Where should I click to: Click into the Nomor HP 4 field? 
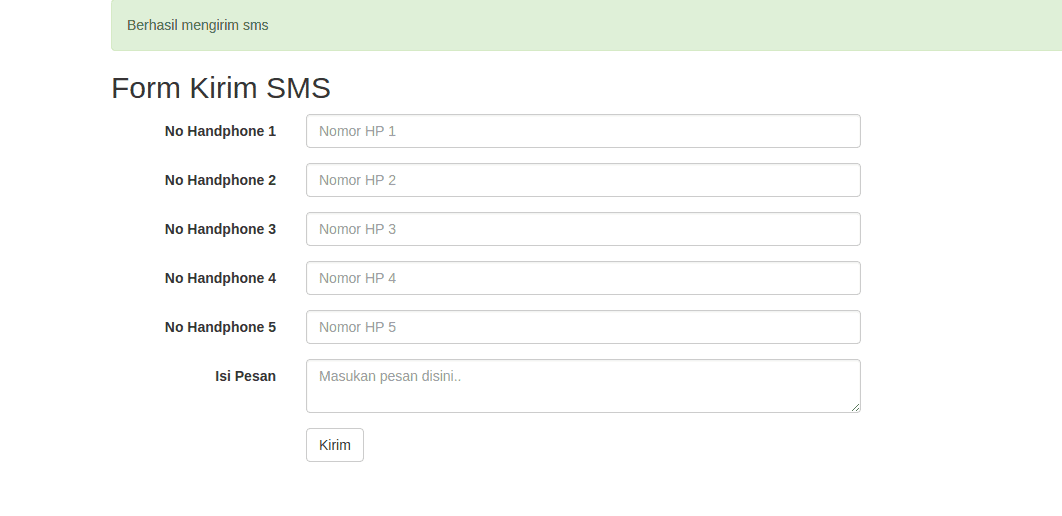click(x=582, y=278)
